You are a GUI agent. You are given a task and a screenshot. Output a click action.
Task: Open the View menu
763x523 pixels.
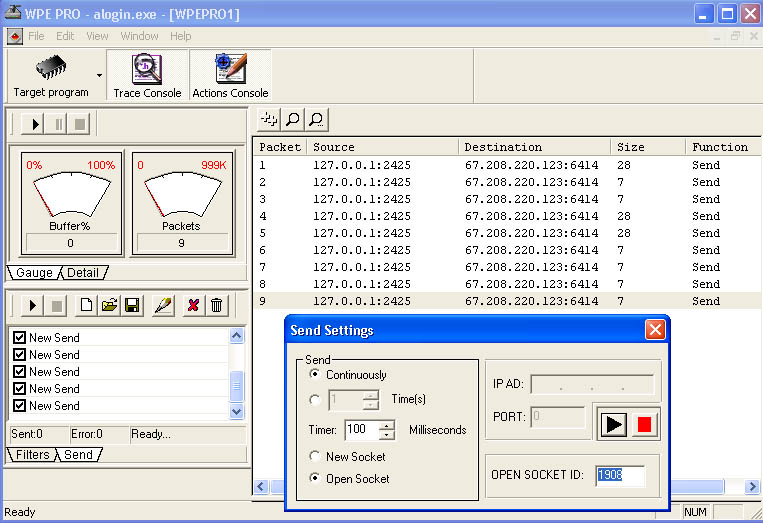[97, 36]
